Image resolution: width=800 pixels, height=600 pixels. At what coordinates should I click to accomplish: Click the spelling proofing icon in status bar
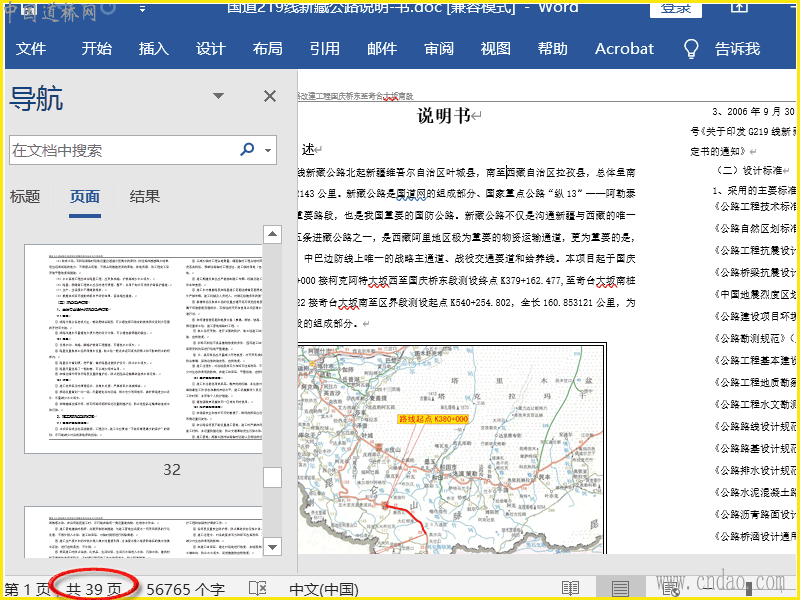click(257, 589)
